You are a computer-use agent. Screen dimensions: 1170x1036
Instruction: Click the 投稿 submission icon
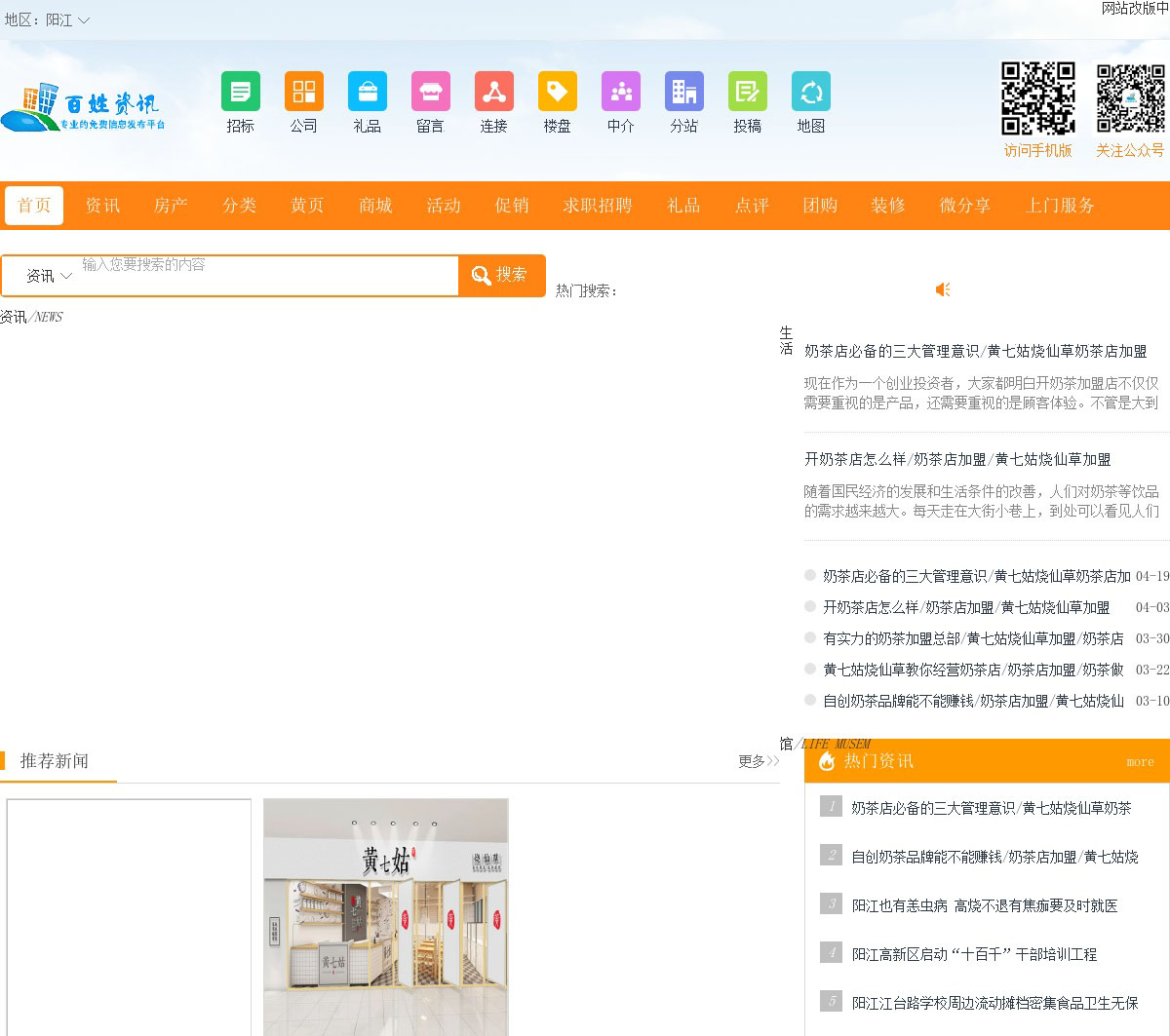747,92
